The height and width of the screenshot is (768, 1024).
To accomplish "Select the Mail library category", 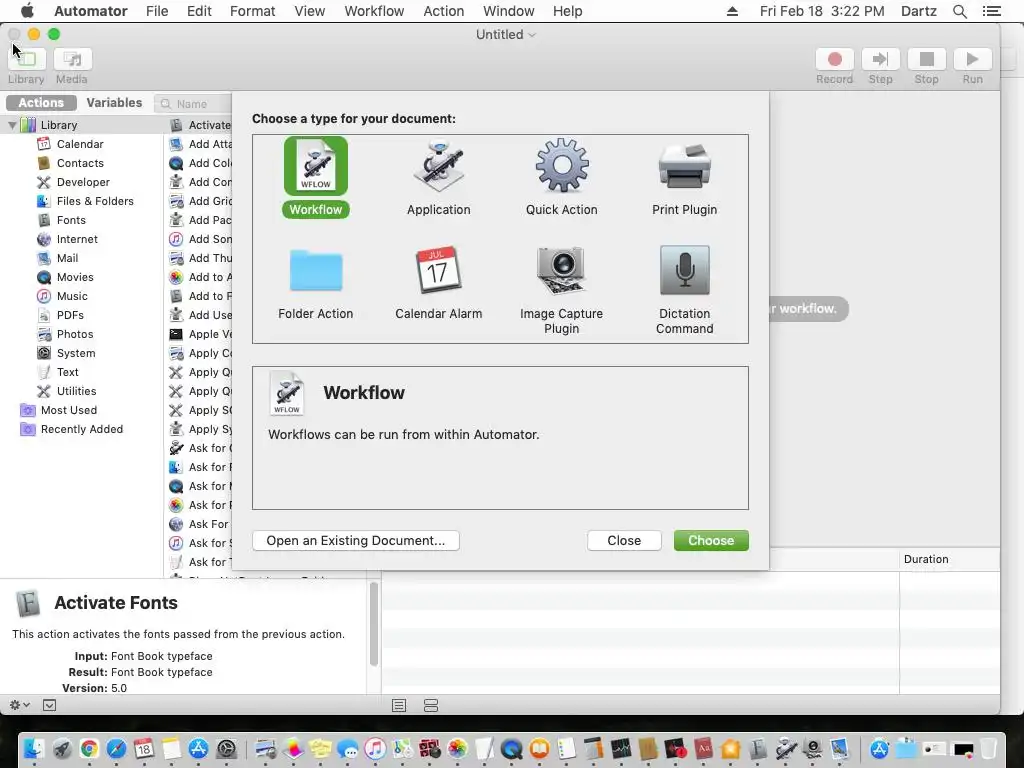I will pos(67,257).
